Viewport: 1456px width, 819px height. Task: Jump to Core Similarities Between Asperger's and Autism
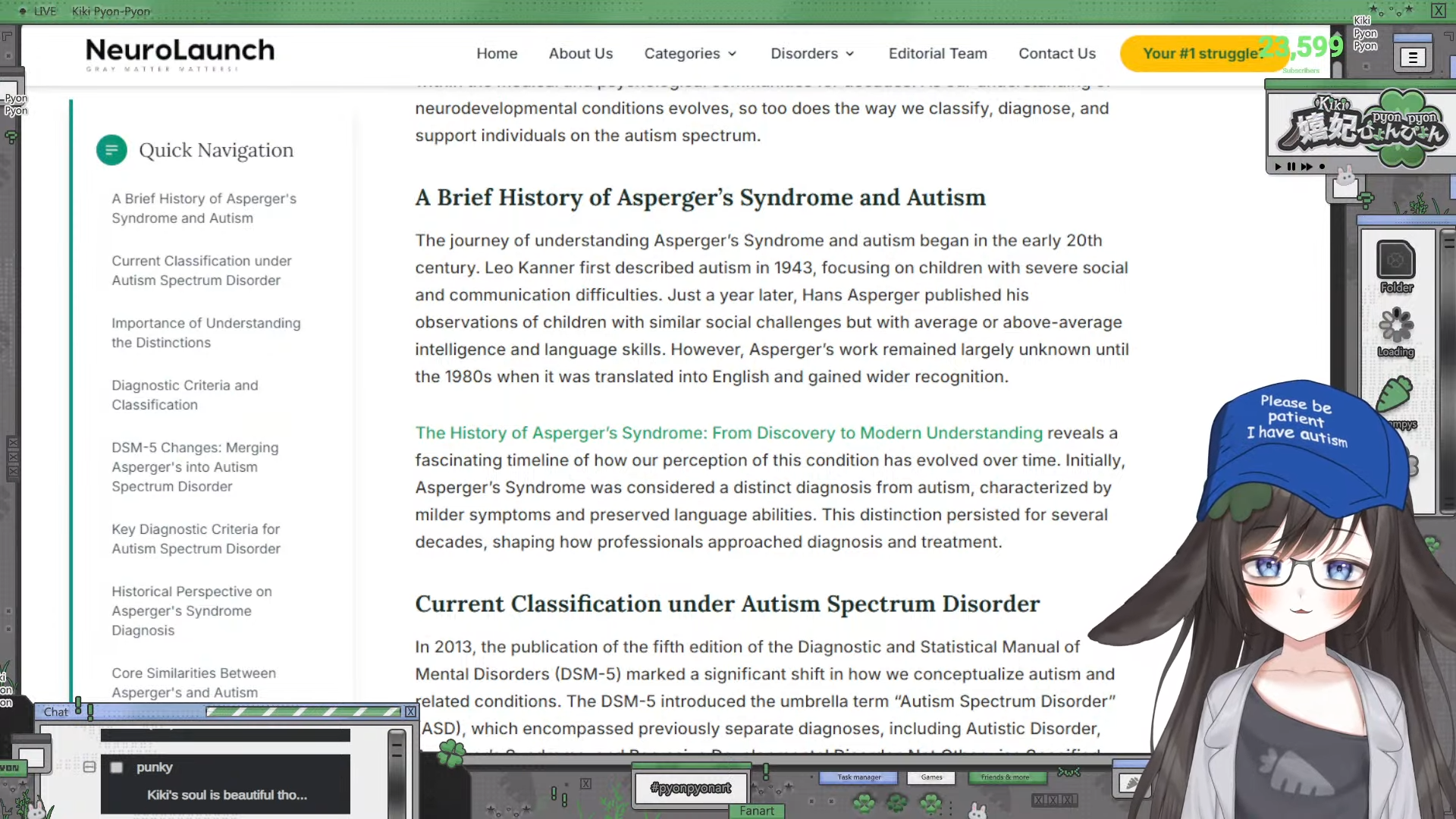click(x=194, y=682)
